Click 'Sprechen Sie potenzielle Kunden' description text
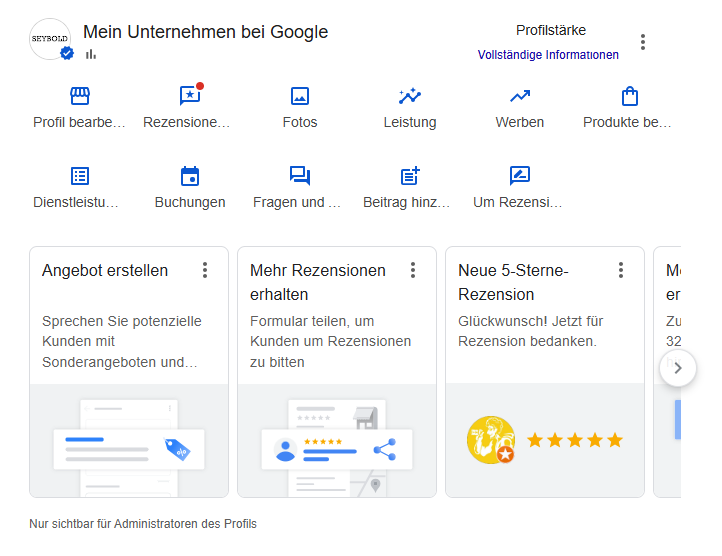The width and height of the screenshot is (722, 556). coord(122,342)
